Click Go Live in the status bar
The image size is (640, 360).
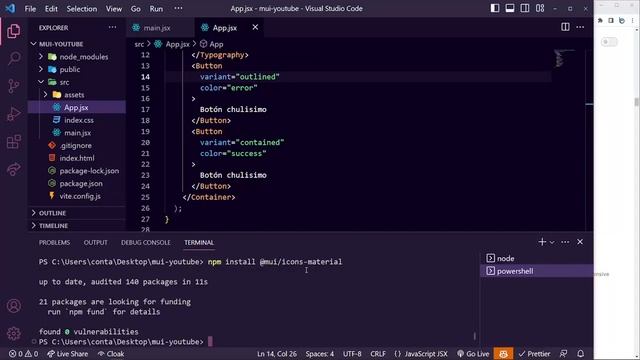(x=473, y=354)
